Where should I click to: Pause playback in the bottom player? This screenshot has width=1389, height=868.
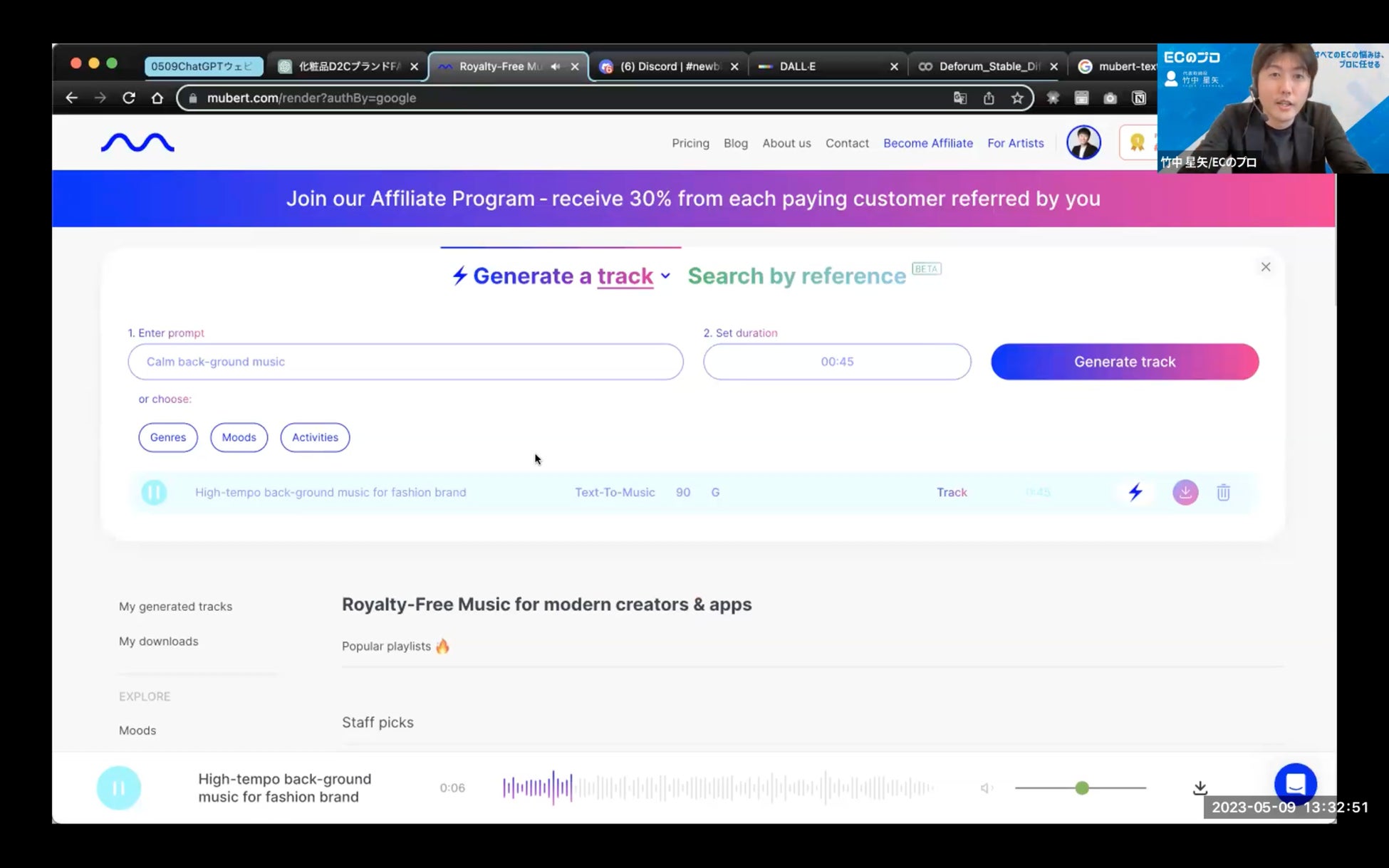point(119,788)
